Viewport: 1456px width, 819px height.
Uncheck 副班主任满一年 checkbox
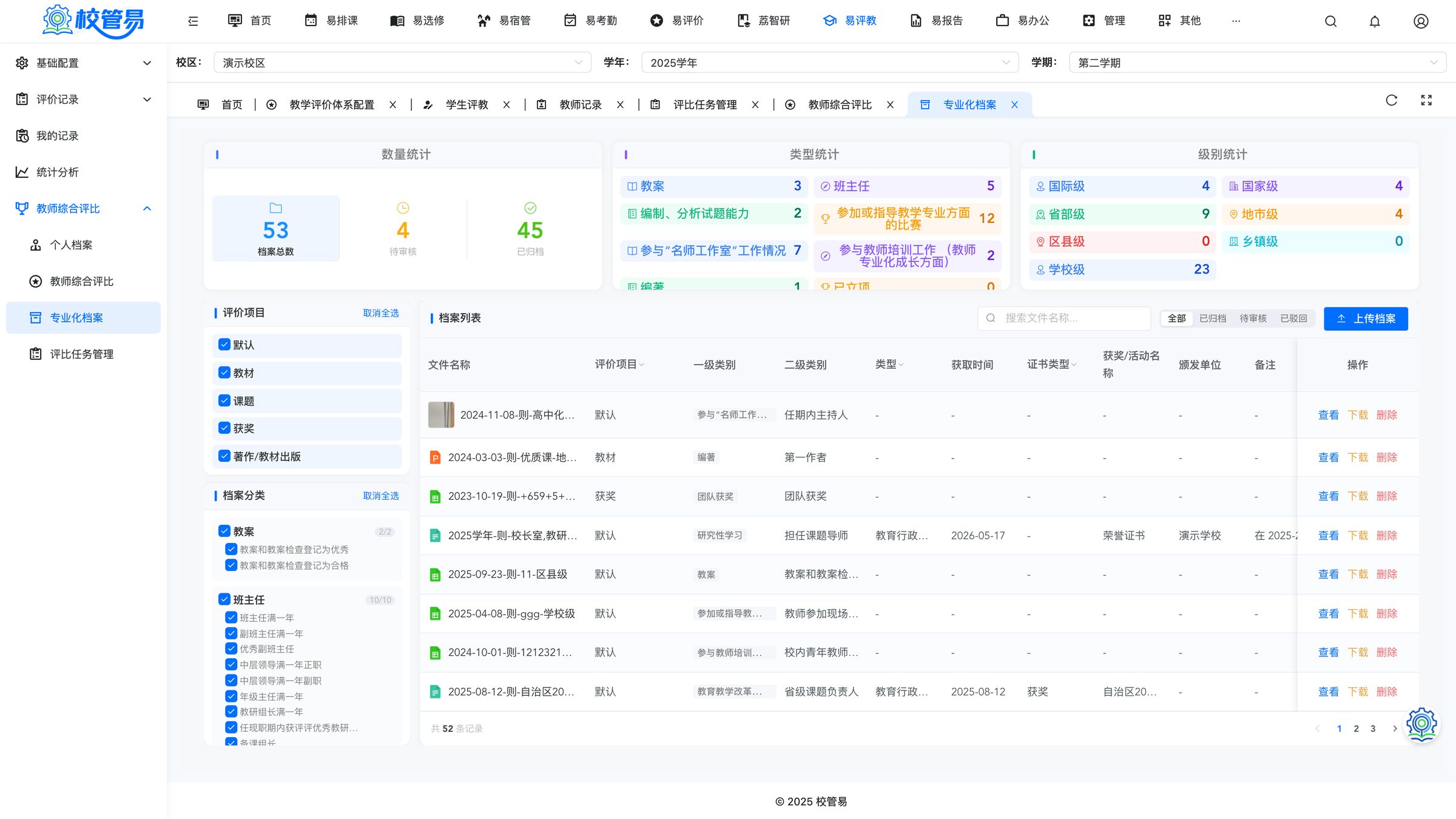point(231,633)
